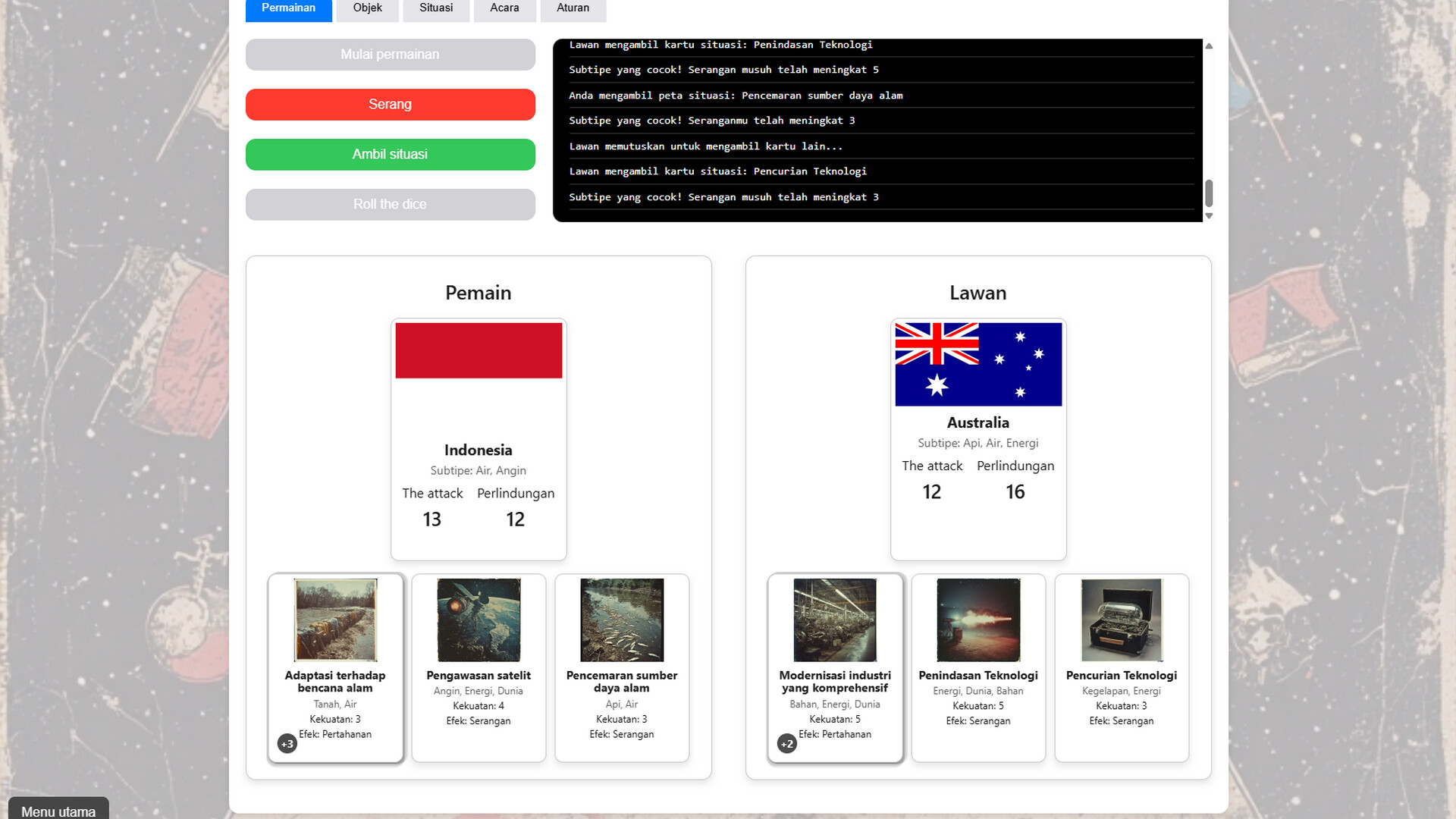Click the Modernisasi industri card image
Viewport: 1456px width, 819px height.
pyautogui.click(x=835, y=620)
